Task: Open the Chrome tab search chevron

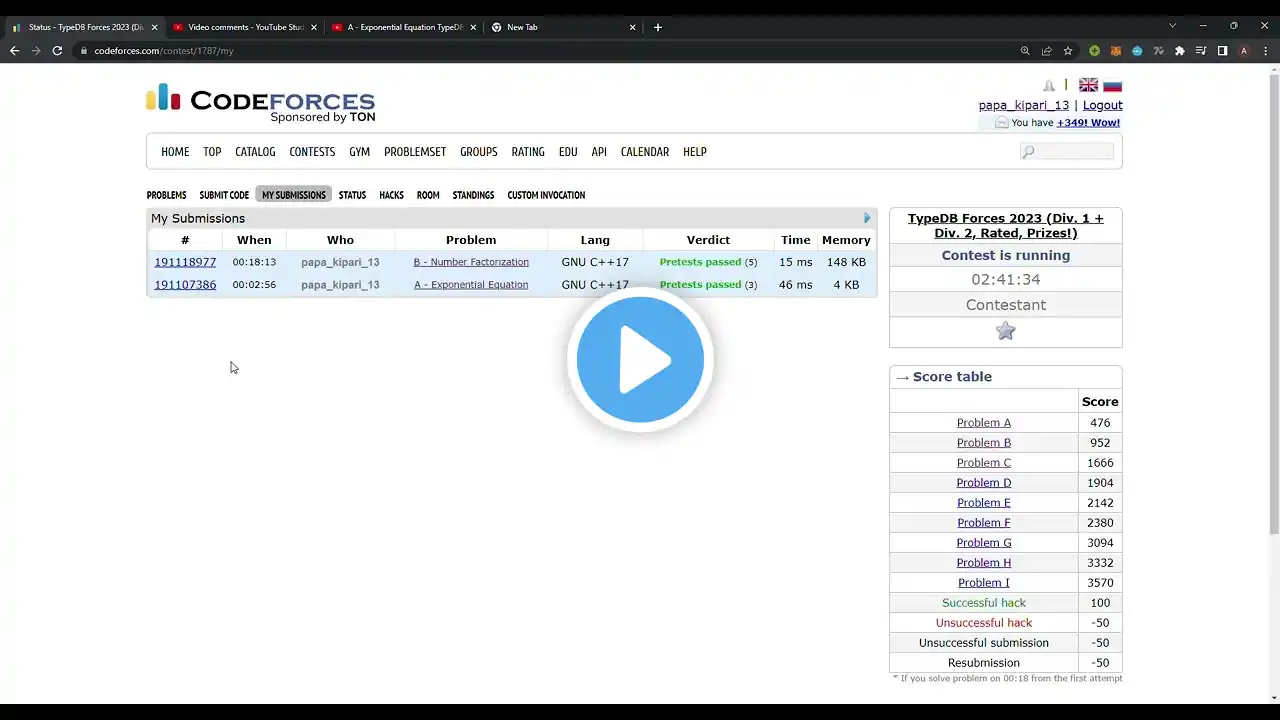Action: [1172, 26]
